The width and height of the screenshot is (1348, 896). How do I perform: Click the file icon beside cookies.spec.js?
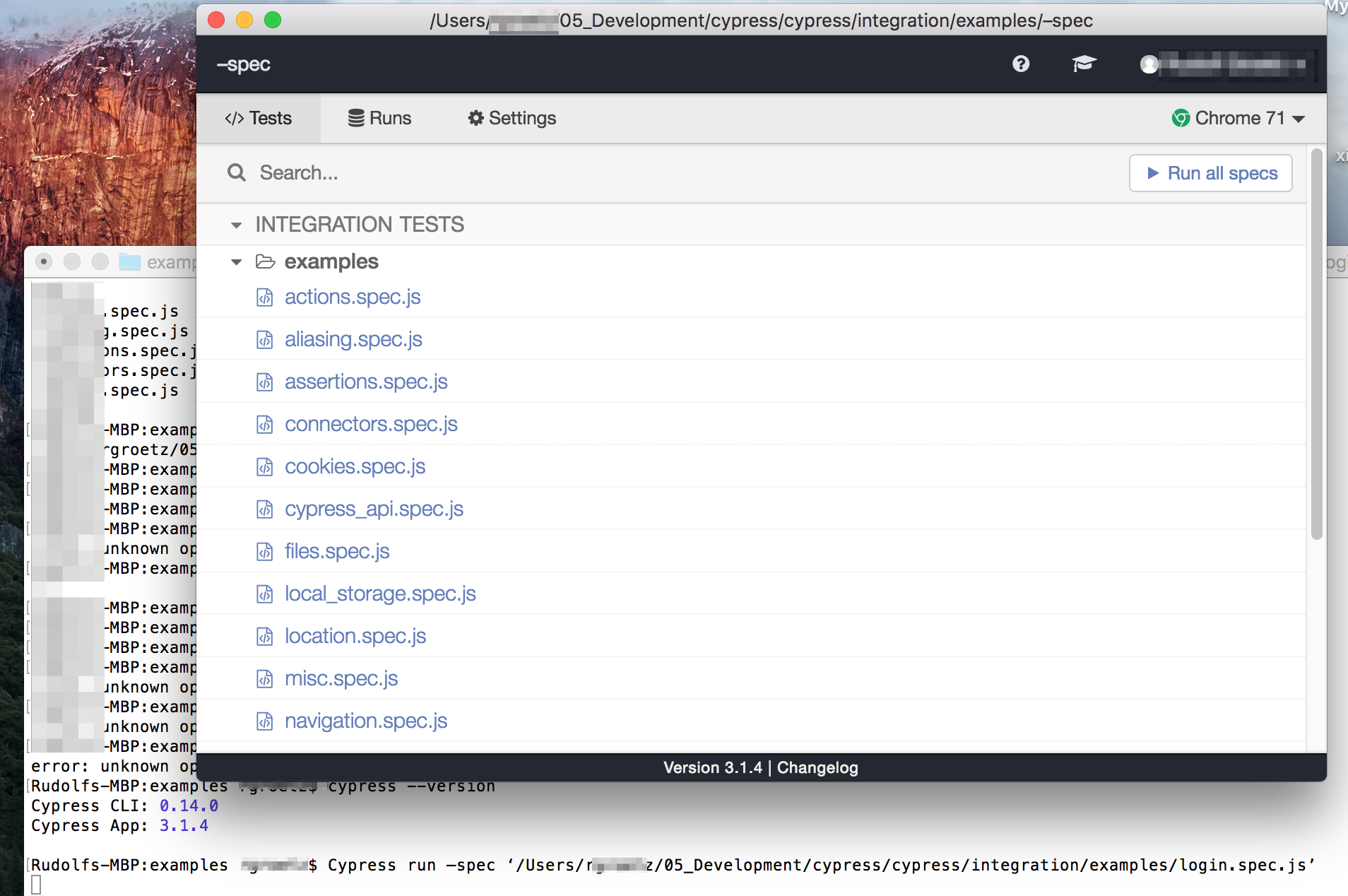(264, 466)
